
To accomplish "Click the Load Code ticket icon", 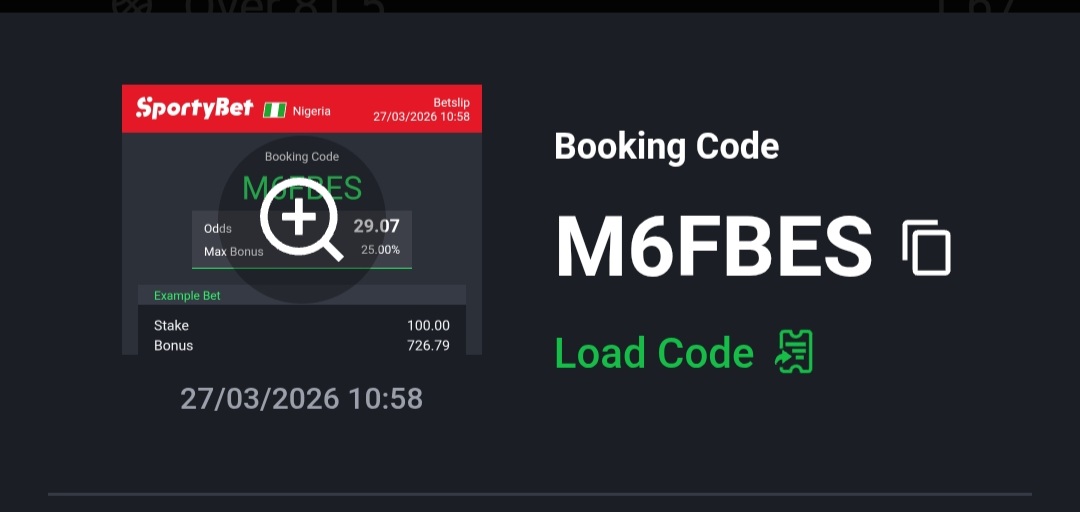I will pyautogui.click(x=794, y=352).
